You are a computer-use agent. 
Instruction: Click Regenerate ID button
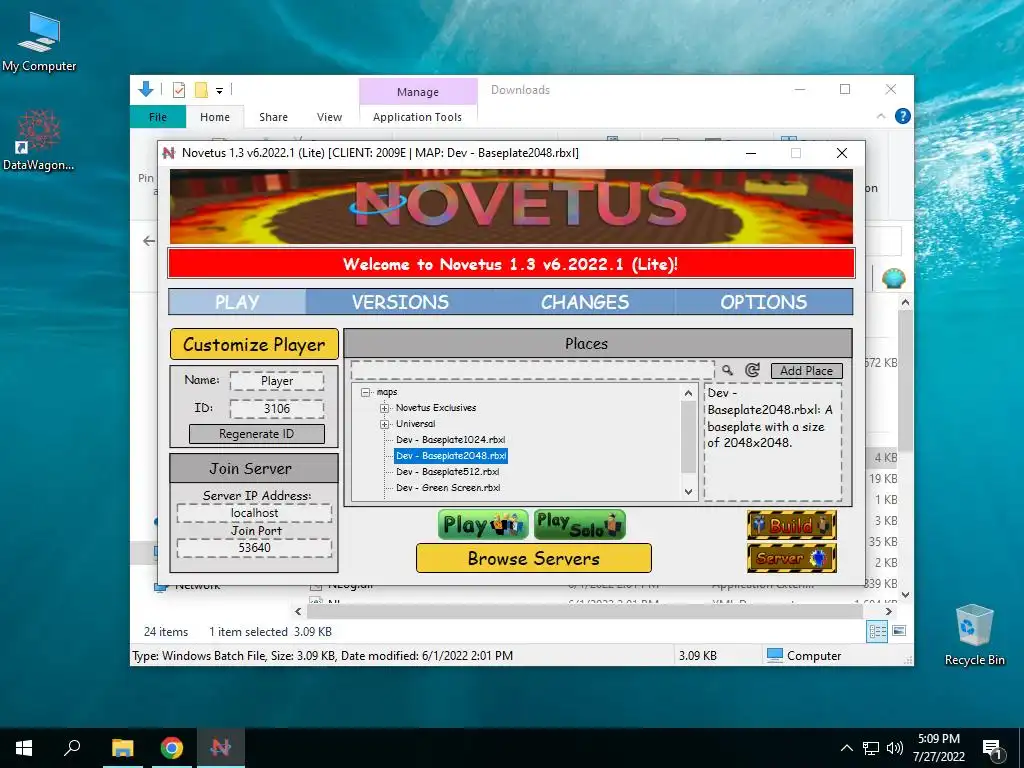coord(257,434)
